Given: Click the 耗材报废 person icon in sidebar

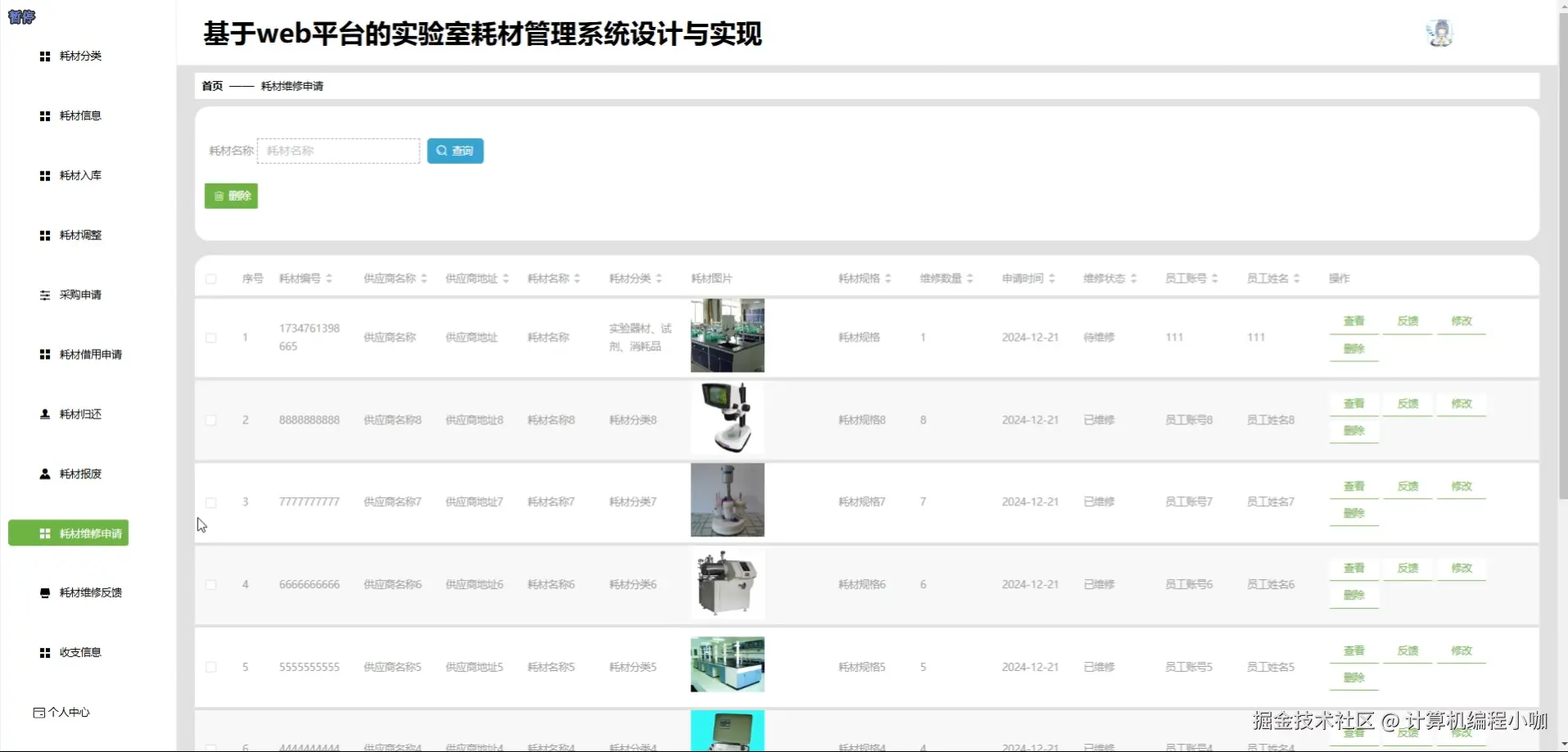Looking at the screenshot, I should pos(45,474).
